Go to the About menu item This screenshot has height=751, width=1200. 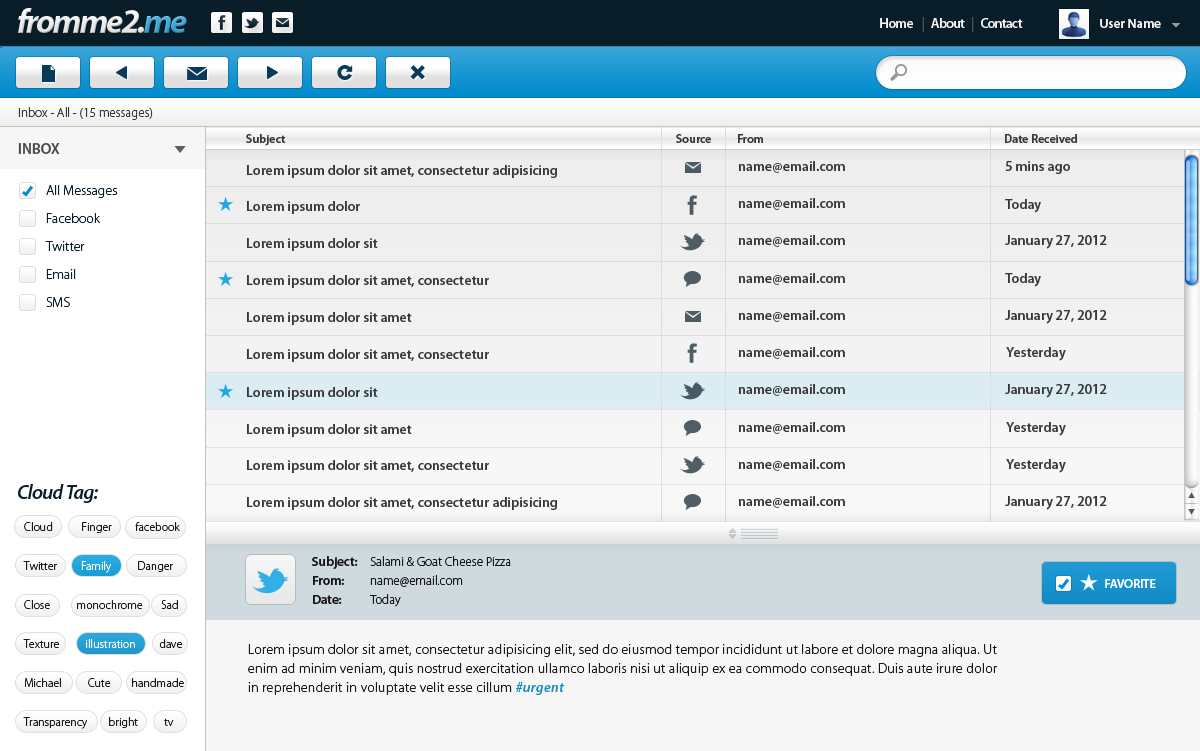947,23
